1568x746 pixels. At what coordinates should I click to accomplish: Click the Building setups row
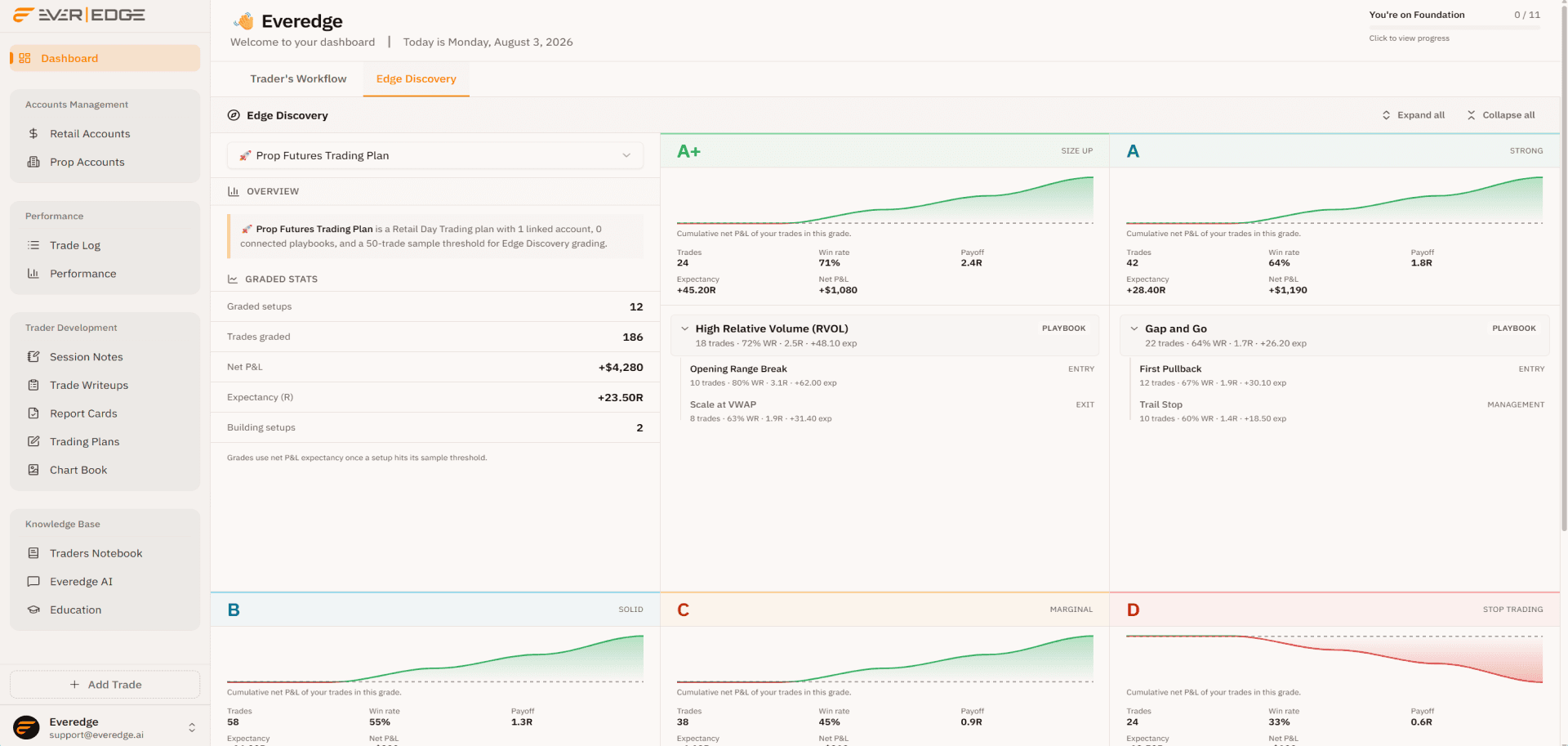point(435,427)
